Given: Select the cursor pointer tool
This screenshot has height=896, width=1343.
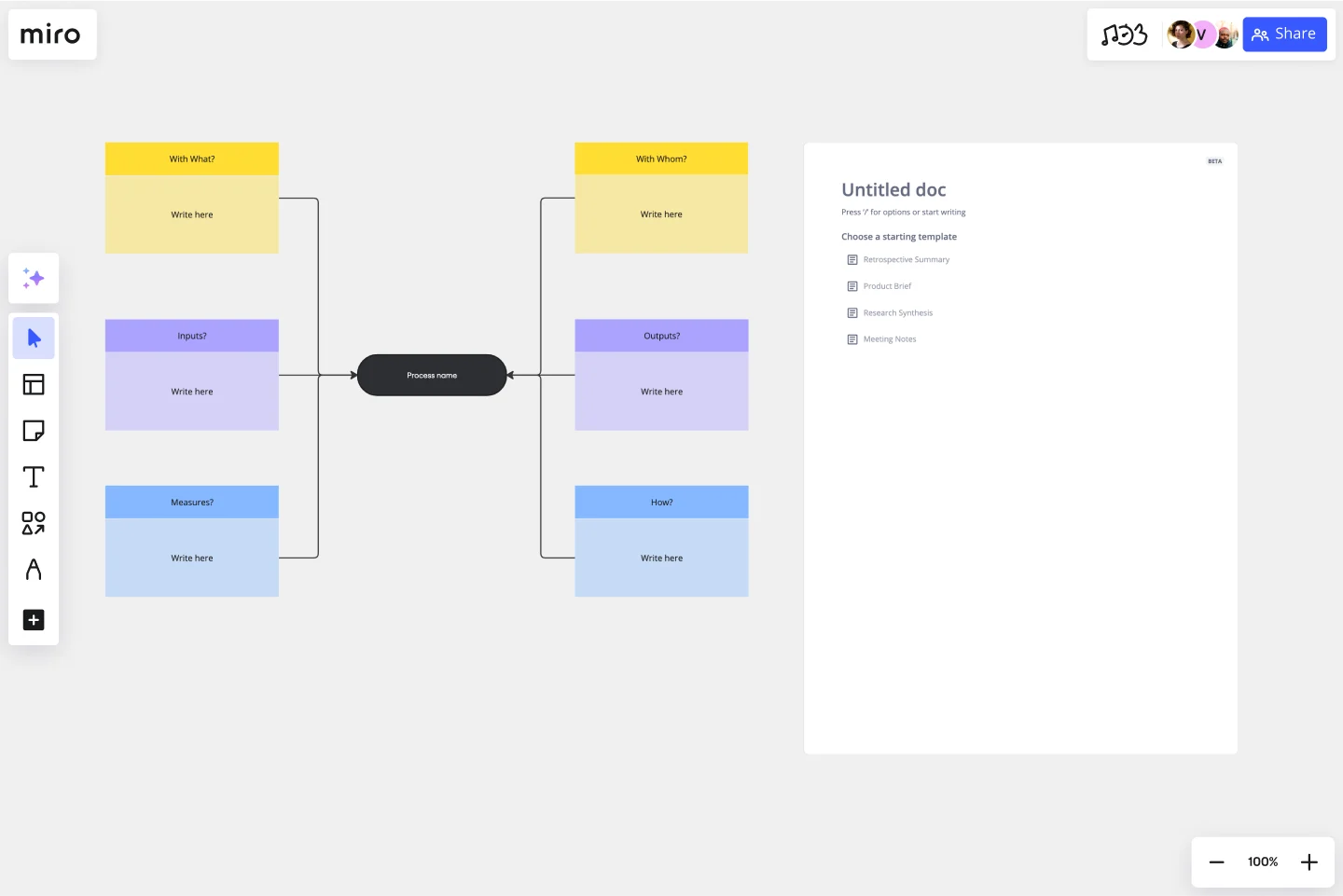Looking at the screenshot, I should click(x=34, y=338).
